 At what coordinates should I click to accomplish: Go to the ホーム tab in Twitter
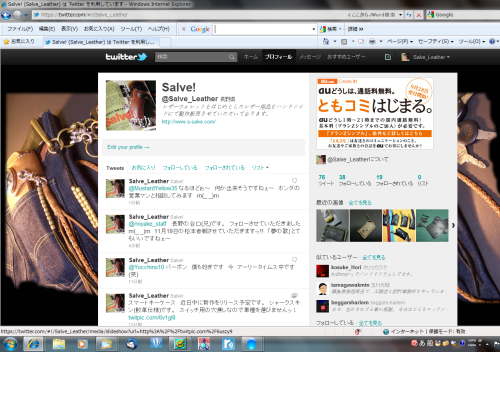coord(251,57)
